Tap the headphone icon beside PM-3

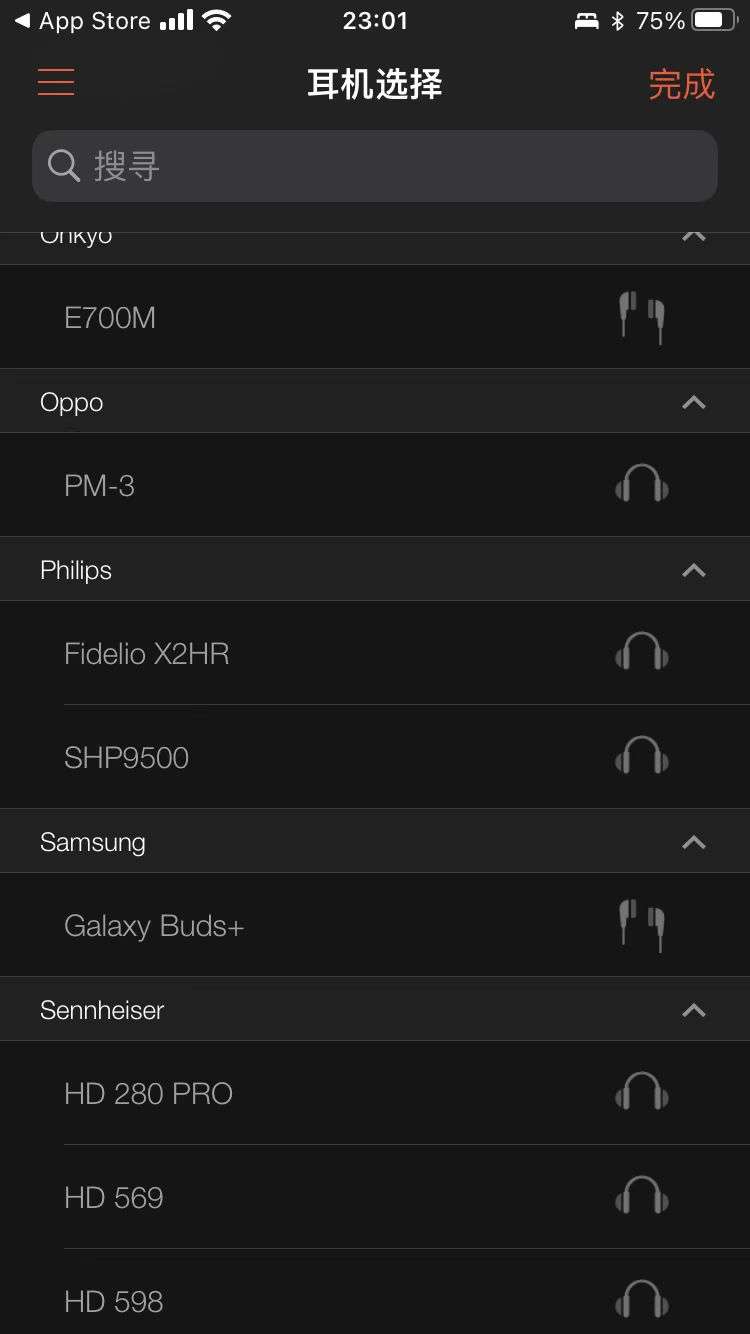click(x=641, y=485)
